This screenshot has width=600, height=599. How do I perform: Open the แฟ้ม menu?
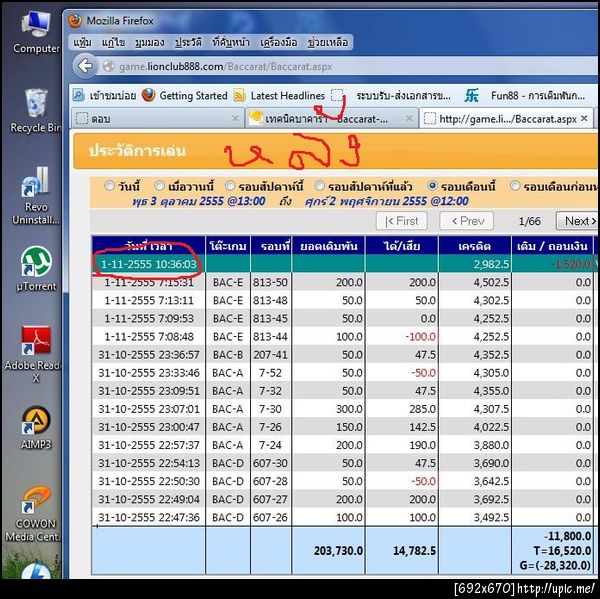[x=82, y=42]
